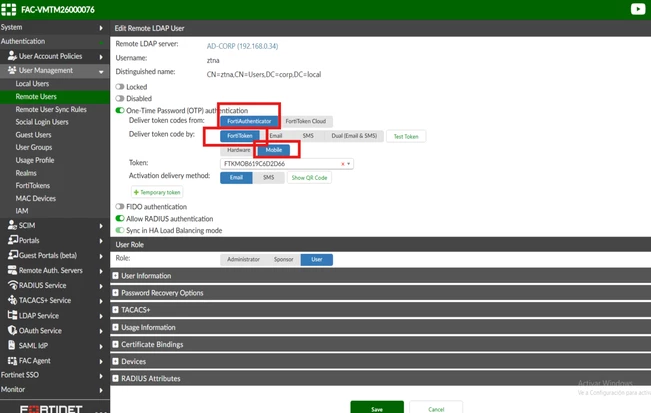Open Guest Users page
This screenshot has width=651, height=413.
pos(33,134)
